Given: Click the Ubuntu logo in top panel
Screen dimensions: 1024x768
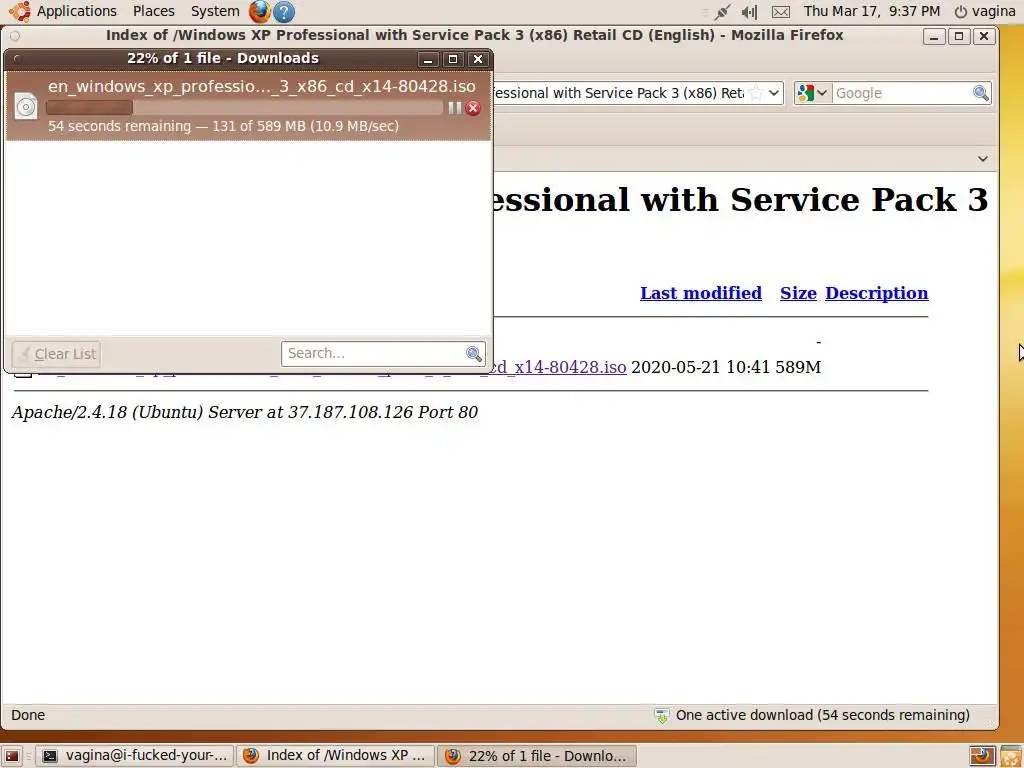Looking at the screenshot, I should click(20, 11).
